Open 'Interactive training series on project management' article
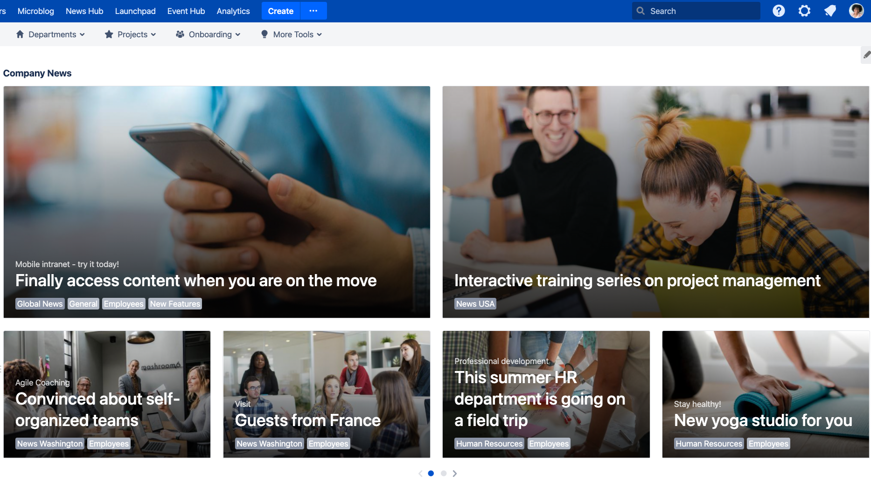871x495 pixels. 637,281
